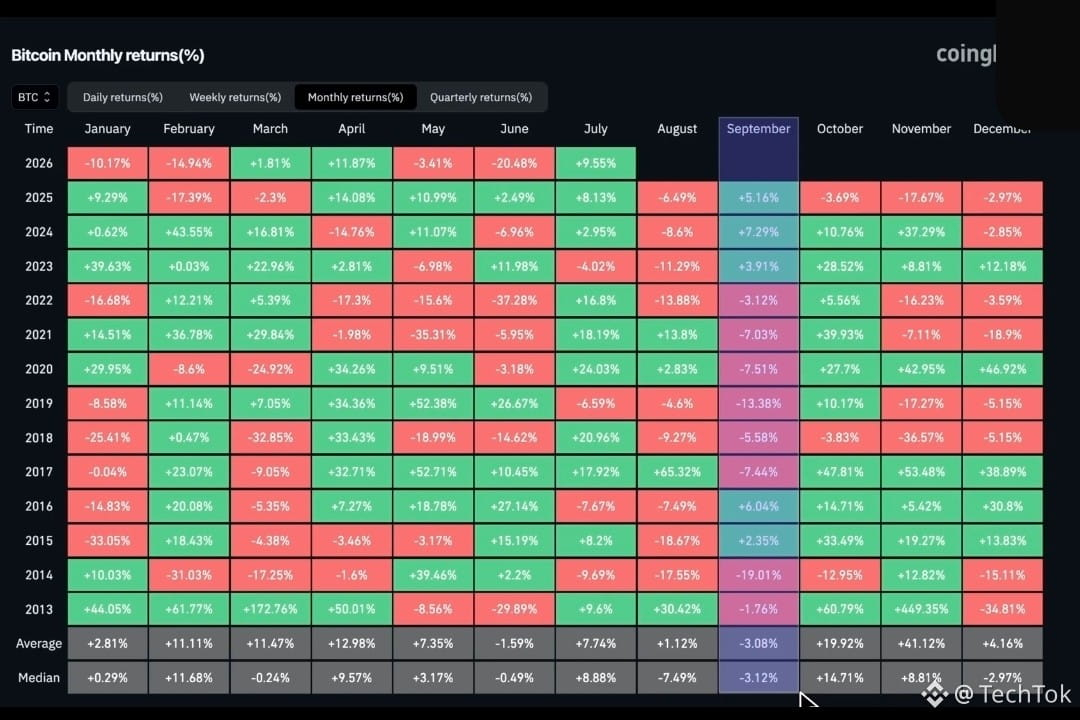Click the July column header

tap(596, 129)
